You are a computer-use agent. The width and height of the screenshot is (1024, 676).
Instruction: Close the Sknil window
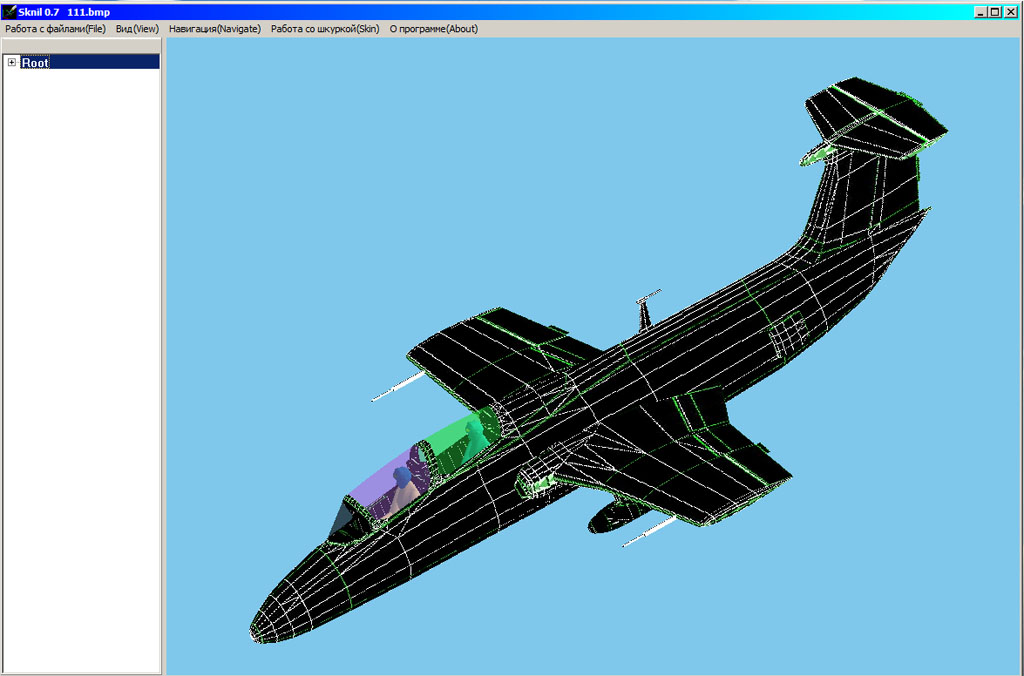point(1010,12)
